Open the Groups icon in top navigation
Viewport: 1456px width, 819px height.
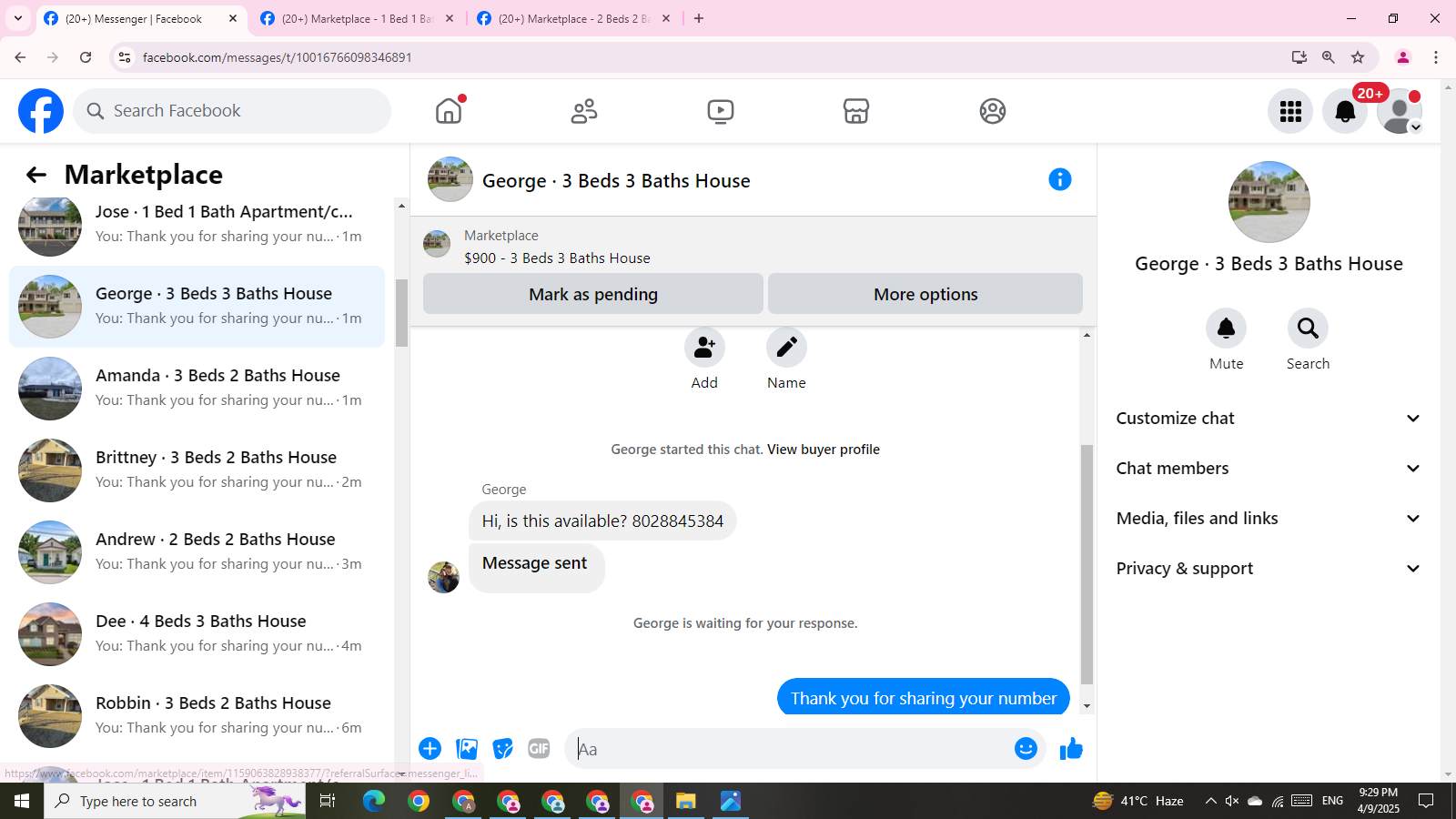pos(993,111)
